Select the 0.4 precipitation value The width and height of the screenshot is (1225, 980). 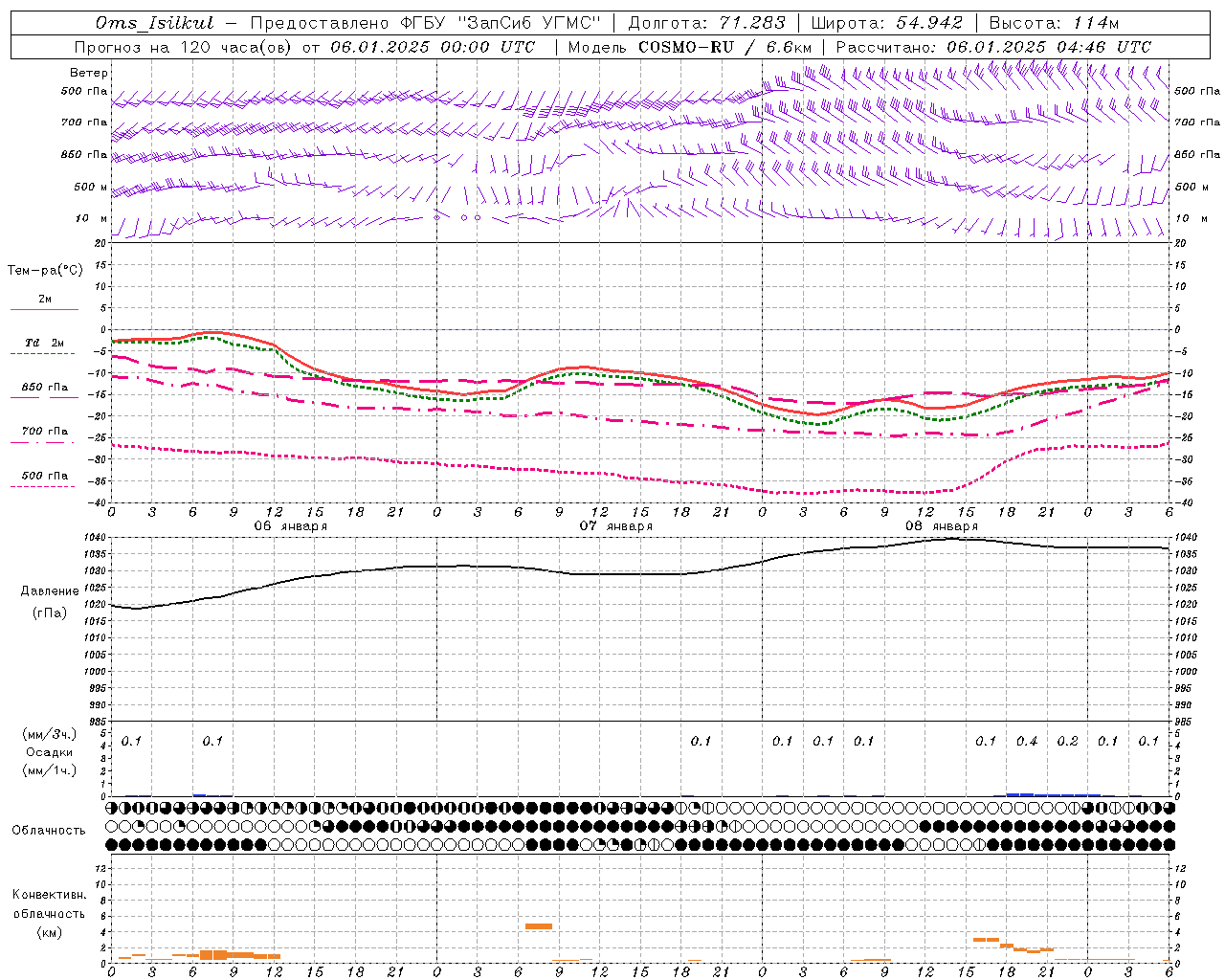coord(1027,741)
